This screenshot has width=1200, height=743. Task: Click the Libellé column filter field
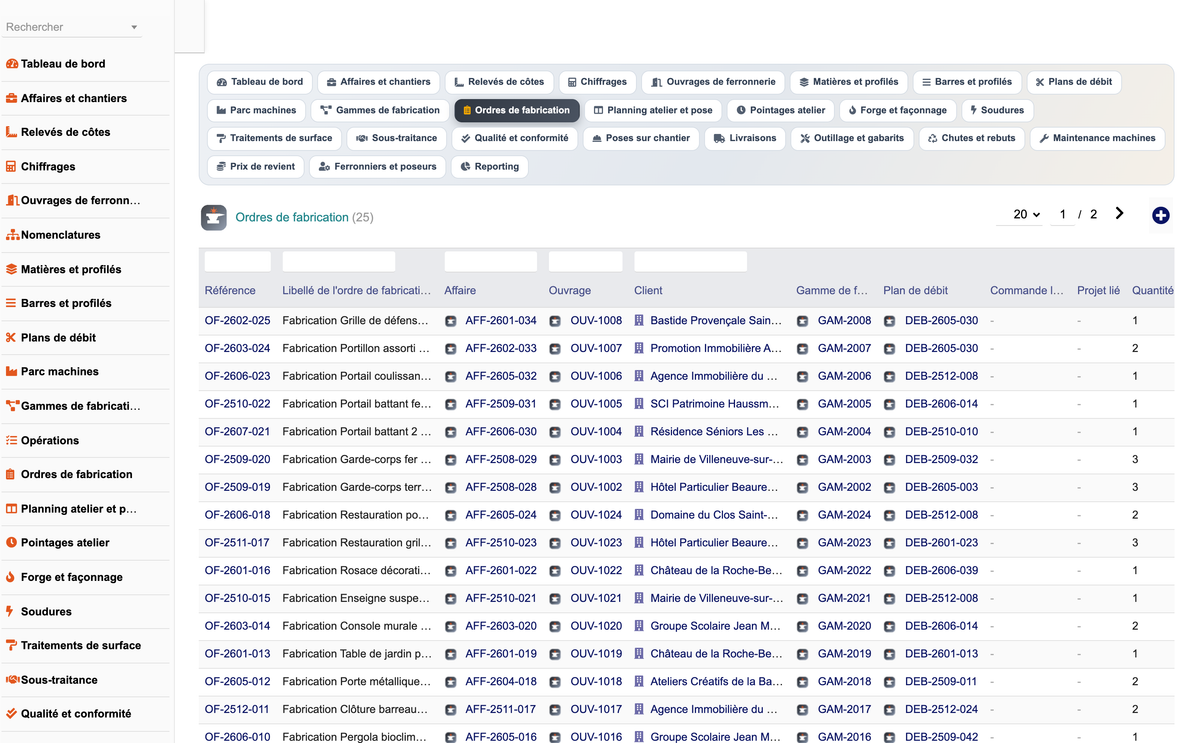point(339,262)
